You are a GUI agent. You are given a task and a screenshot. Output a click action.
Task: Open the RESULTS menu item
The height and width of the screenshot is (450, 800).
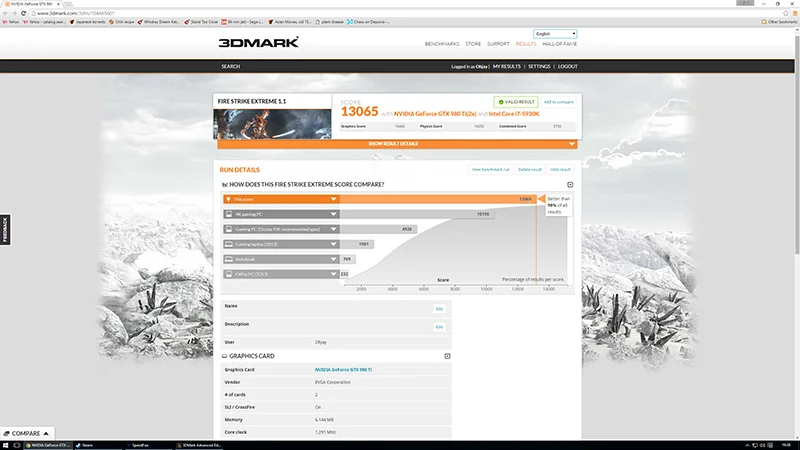pyautogui.click(x=526, y=44)
